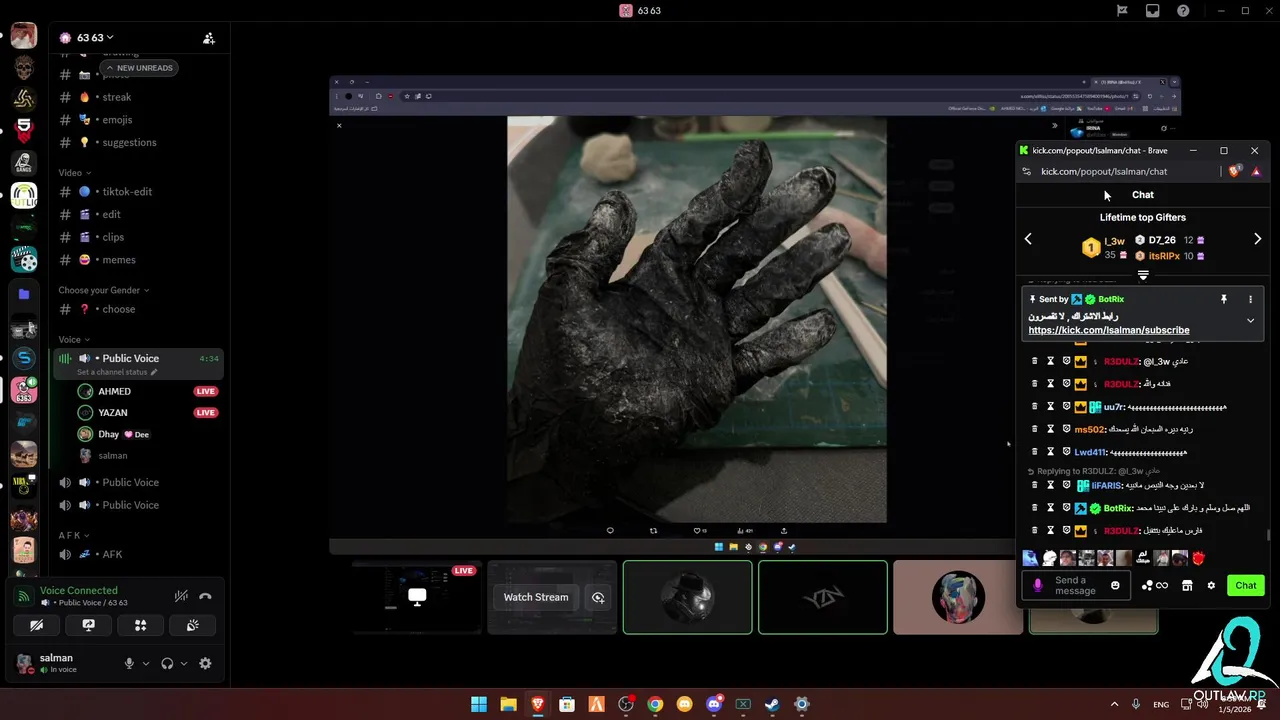Open Discord inbox icon in title bar
The image size is (1280, 720).
(x=1153, y=11)
